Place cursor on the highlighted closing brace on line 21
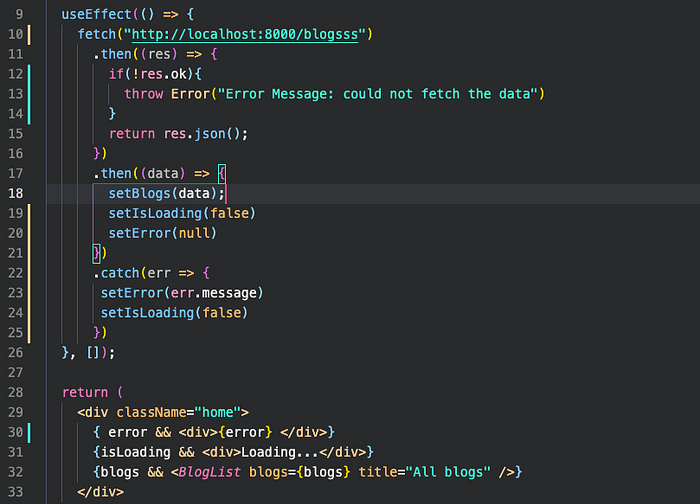 coord(96,253)
